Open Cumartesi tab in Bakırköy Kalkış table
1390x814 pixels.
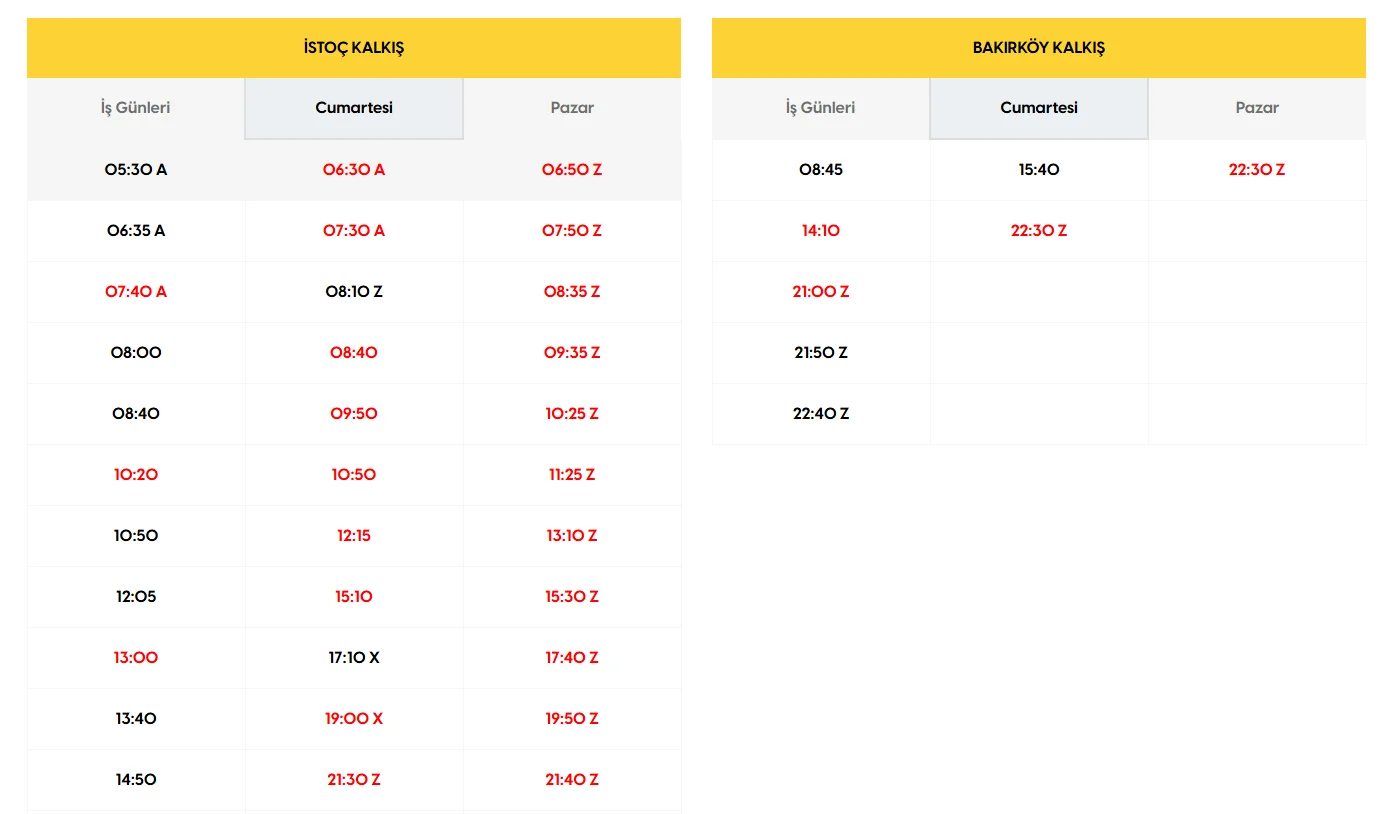coord(1039,108)
